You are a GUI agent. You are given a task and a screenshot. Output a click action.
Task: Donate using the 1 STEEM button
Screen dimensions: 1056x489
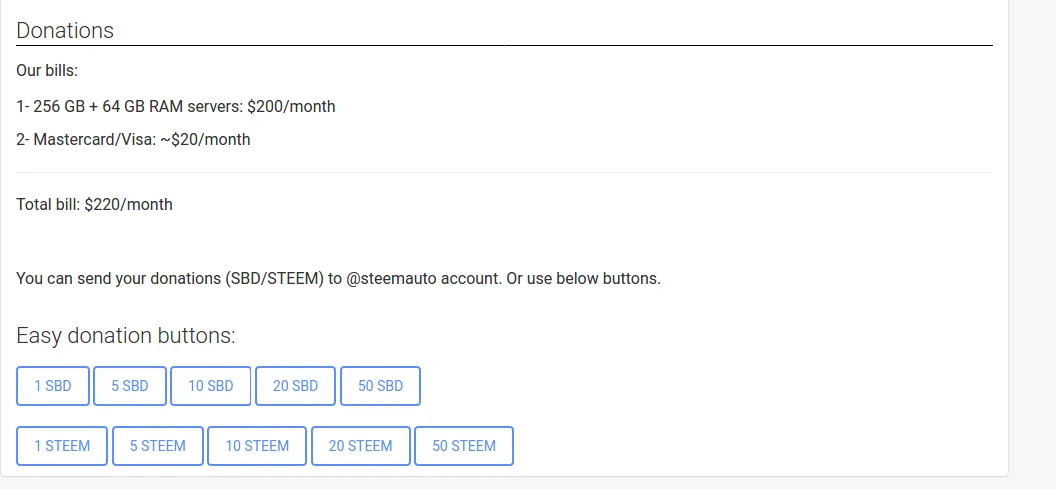point(62,446)
